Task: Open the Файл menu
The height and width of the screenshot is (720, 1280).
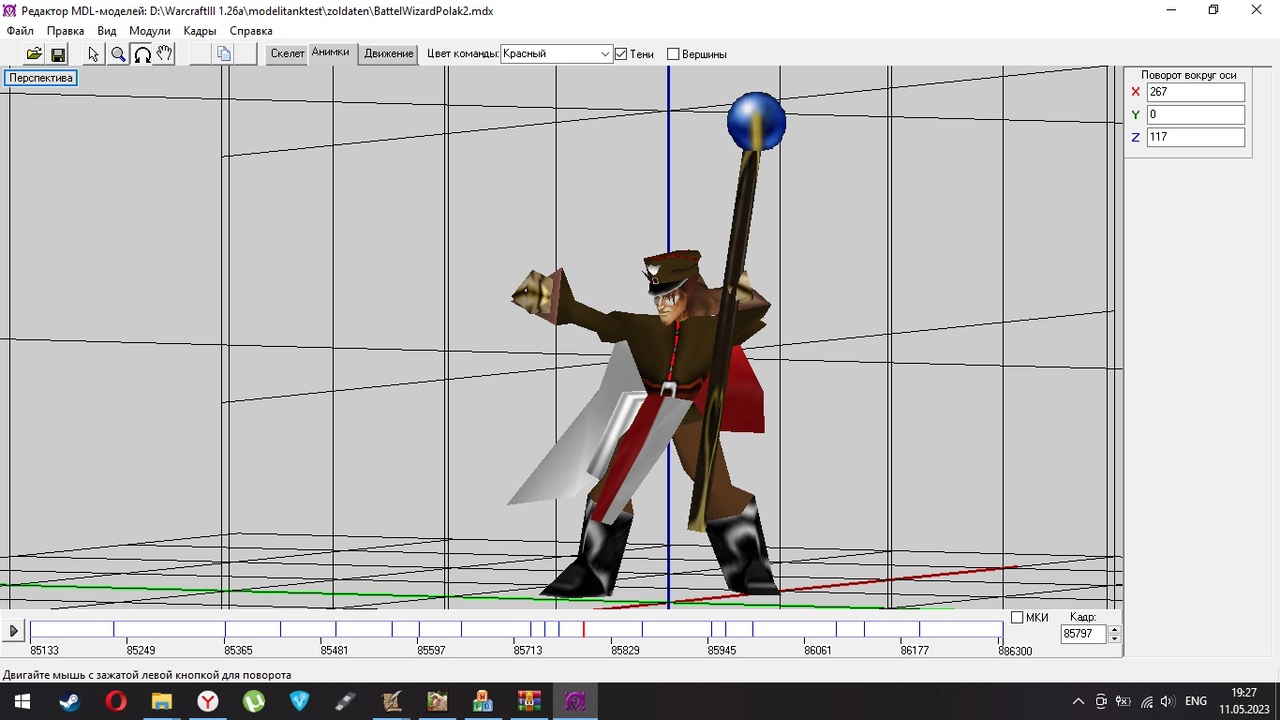Action: point(20,31)
